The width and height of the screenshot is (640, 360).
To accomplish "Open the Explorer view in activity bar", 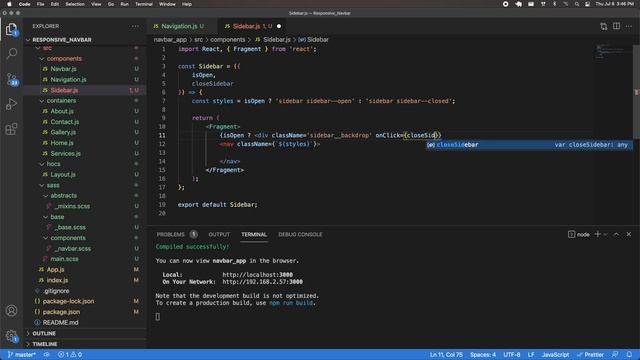I will click(11, 29).
